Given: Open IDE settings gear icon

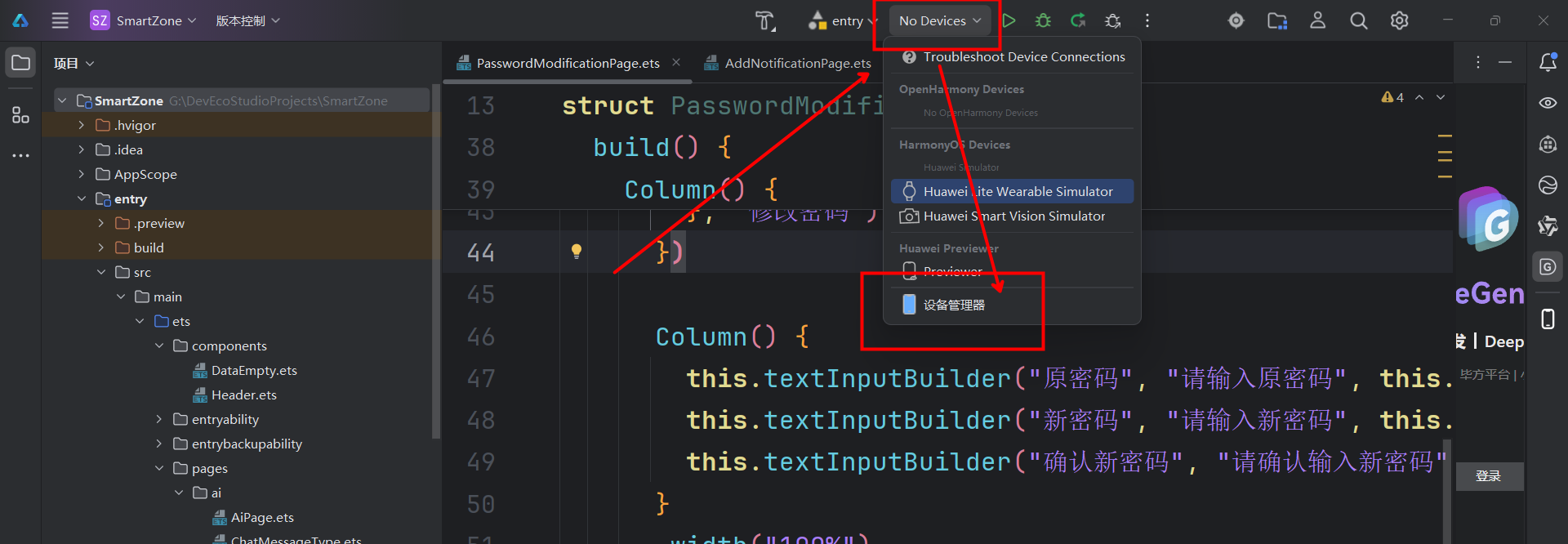Looking at the screenshot, I should tap(1399, 20).
